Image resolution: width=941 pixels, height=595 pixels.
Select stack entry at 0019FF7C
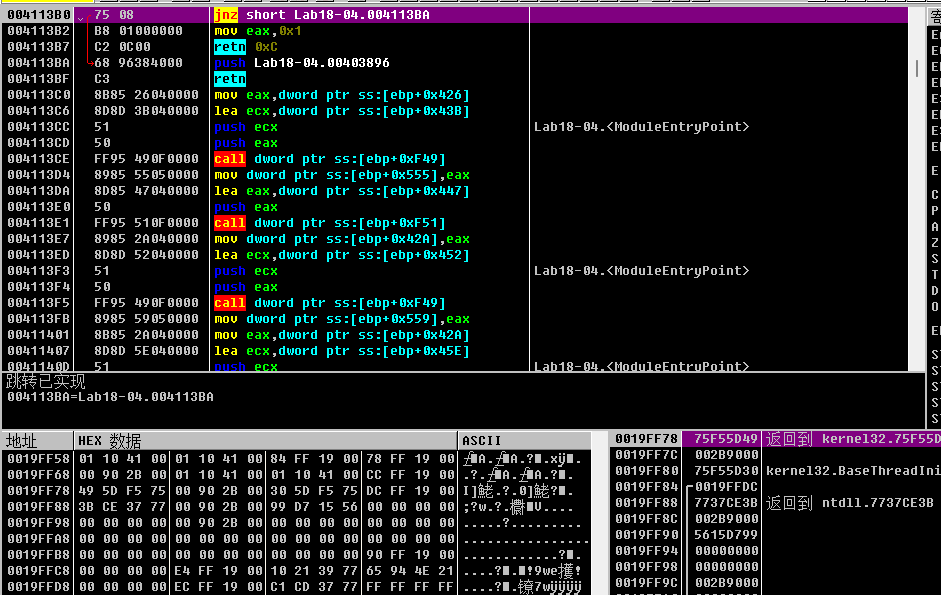coord(775,455)
